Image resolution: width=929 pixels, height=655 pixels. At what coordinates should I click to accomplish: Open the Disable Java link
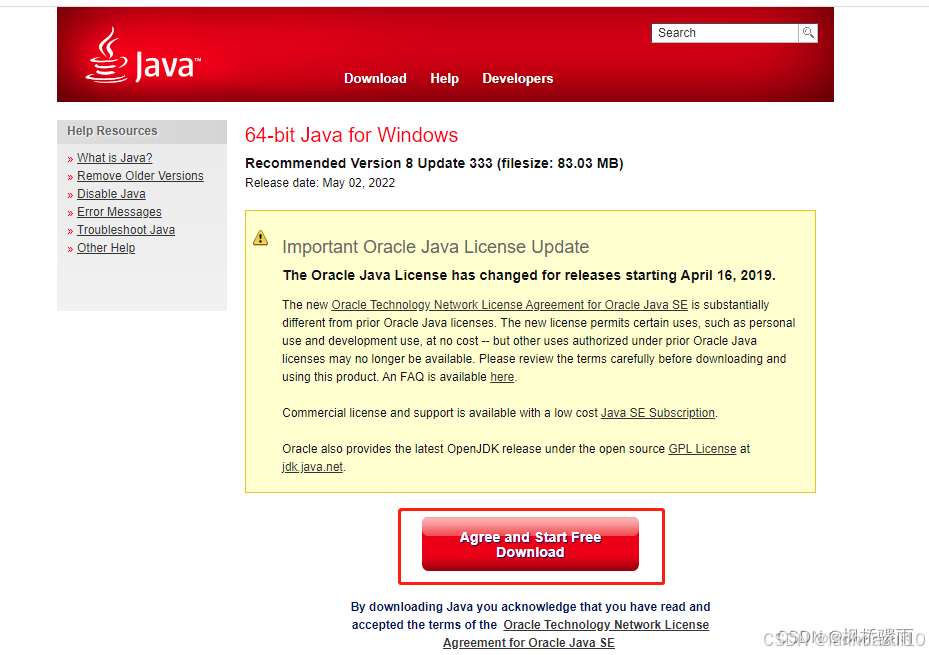tap(111, 194)
